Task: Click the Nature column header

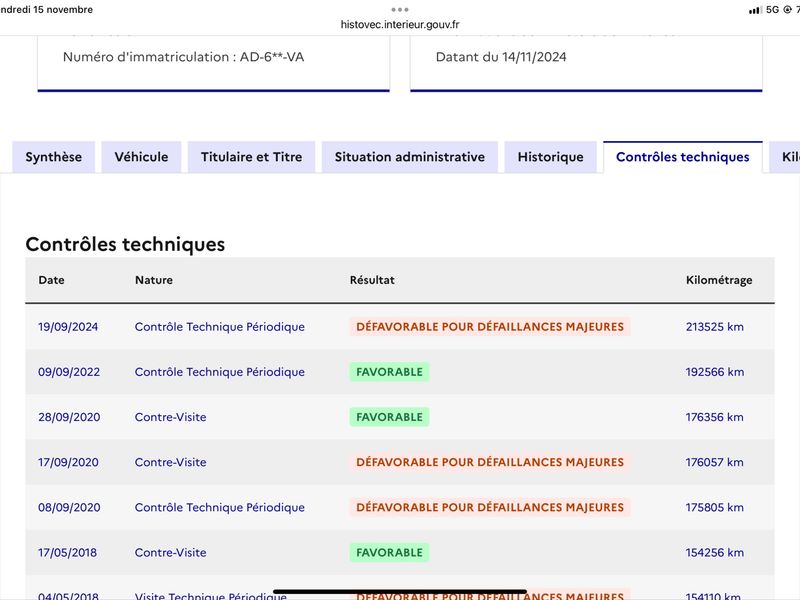Action: (154, 280)
